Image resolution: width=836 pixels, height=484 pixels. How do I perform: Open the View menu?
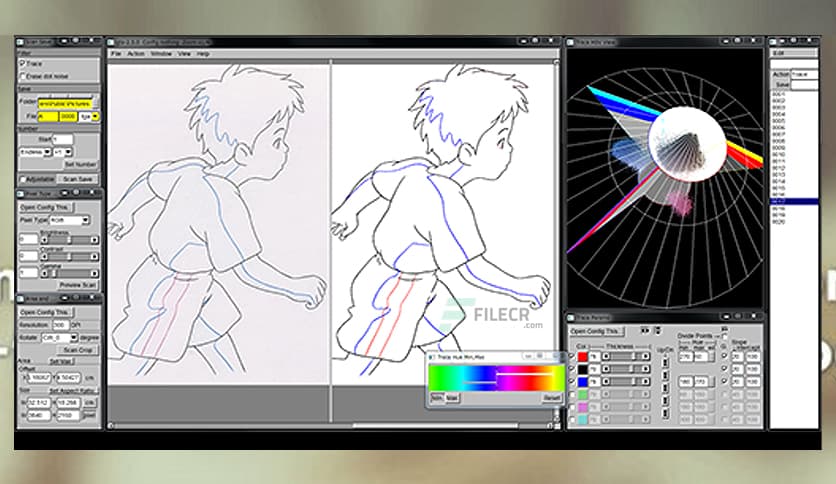(184, 54)
